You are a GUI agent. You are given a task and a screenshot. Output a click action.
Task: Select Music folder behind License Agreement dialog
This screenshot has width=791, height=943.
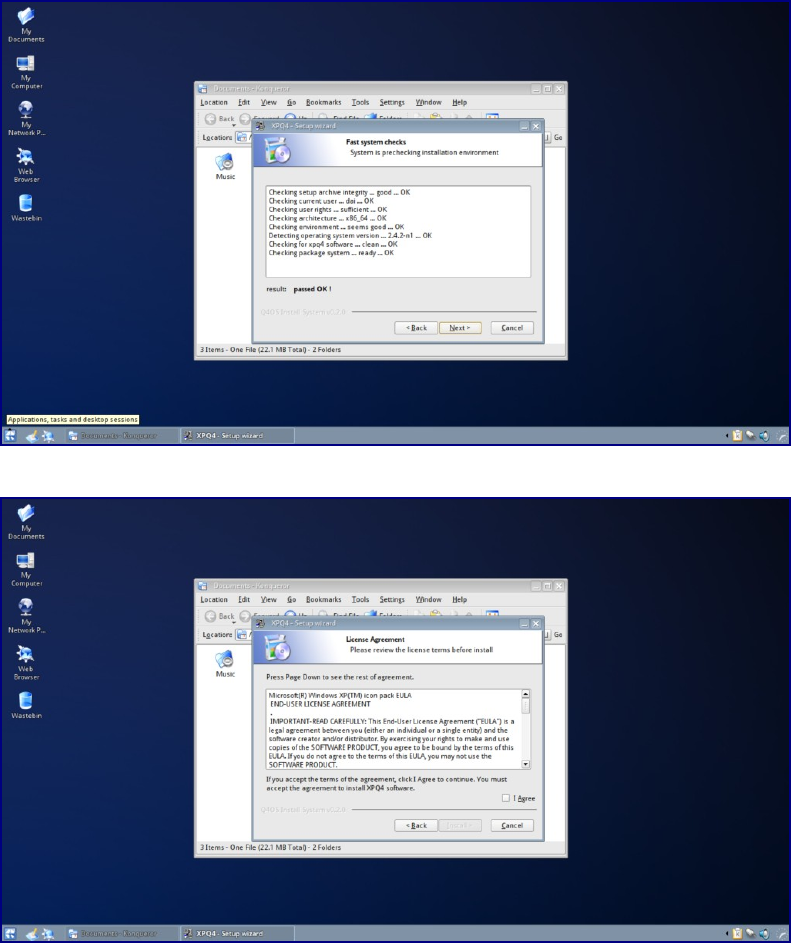tap(225, 664)
